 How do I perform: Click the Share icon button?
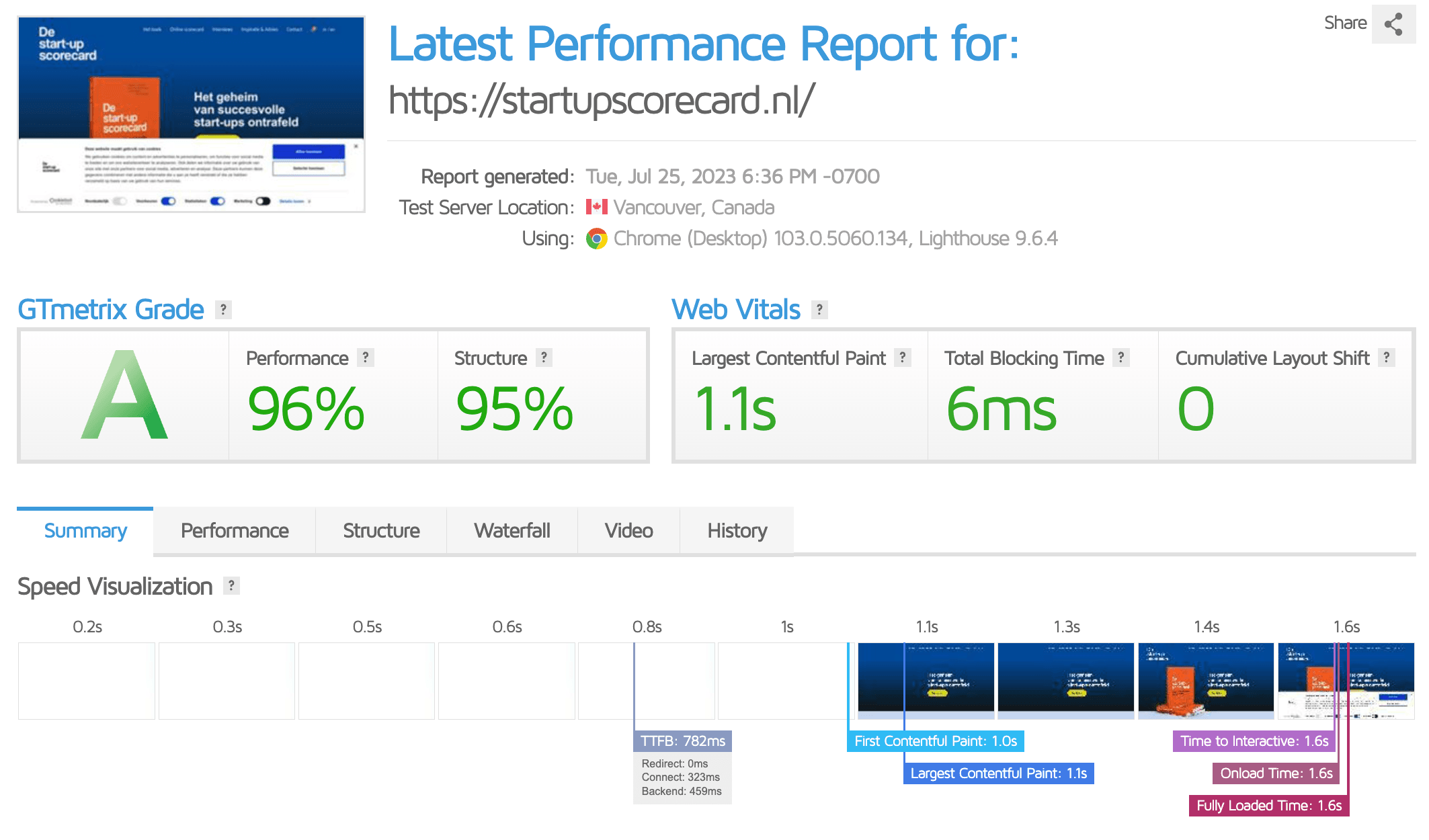(x=1393, y=24)
